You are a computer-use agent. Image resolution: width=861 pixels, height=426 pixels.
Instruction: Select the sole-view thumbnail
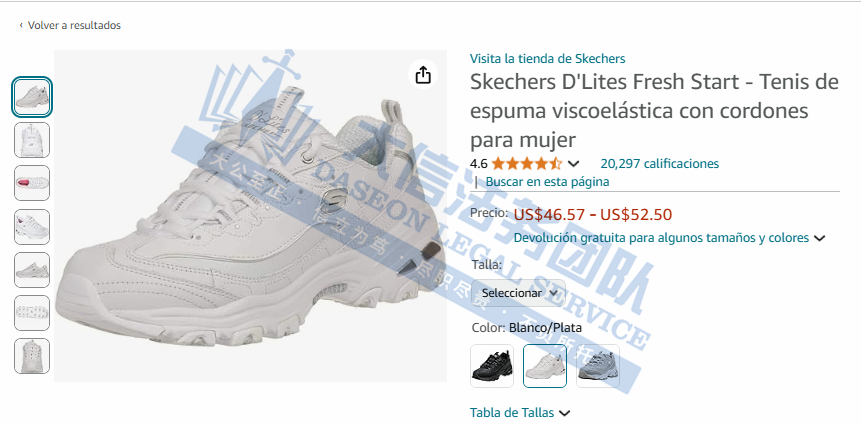click(x=32, y=313)
